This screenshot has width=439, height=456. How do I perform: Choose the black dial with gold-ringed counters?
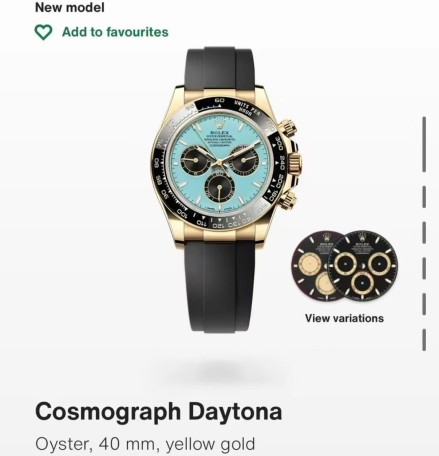pos(362,266)
